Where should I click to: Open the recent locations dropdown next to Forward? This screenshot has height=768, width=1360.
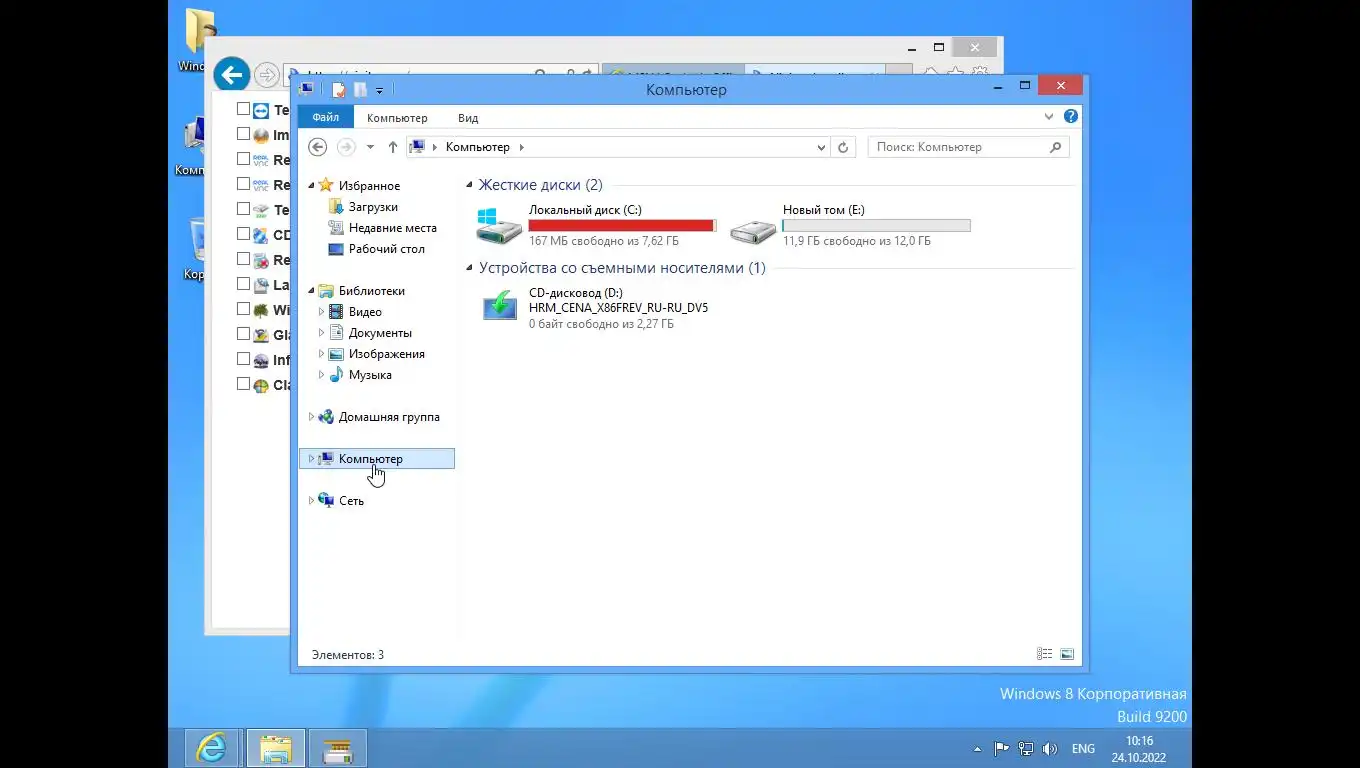click(x=370, y=147)
